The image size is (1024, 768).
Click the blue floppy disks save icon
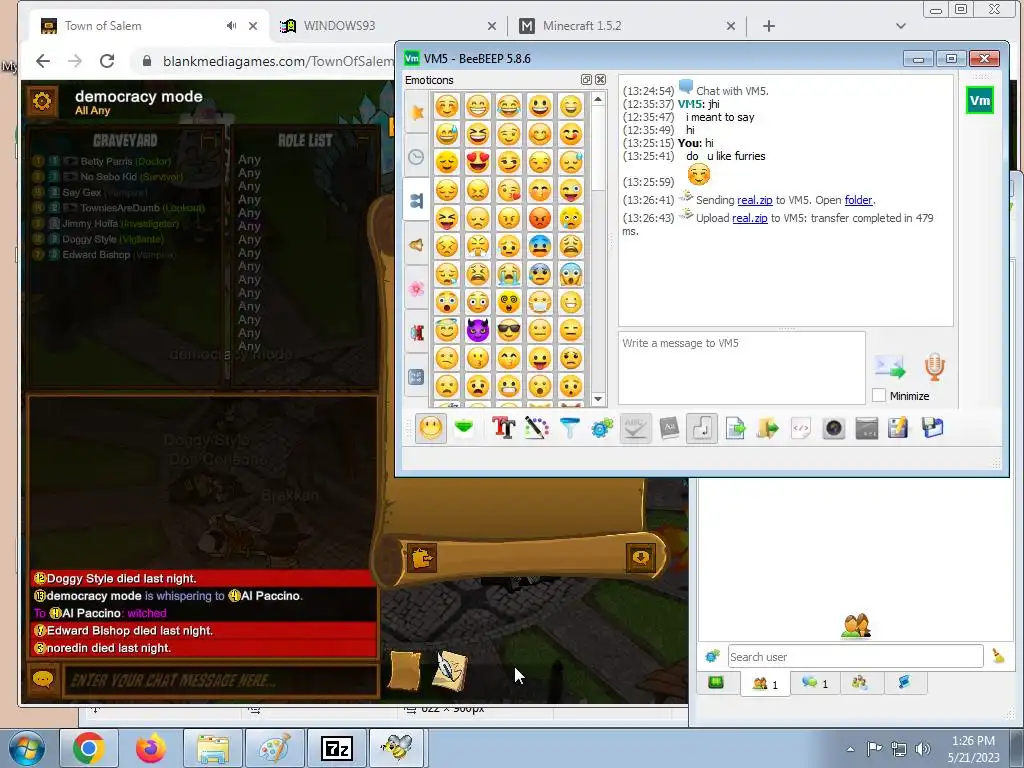933,428
